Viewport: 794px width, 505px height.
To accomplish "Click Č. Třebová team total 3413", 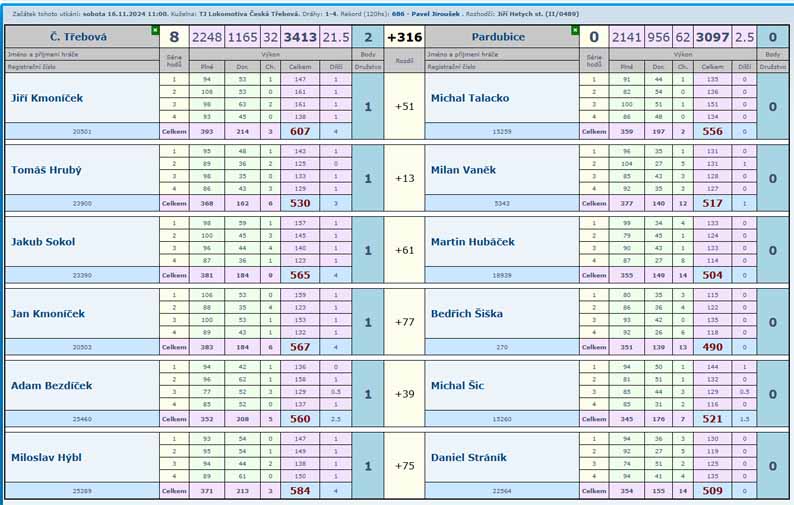I will pyautogui.click(x=300, y=37).
